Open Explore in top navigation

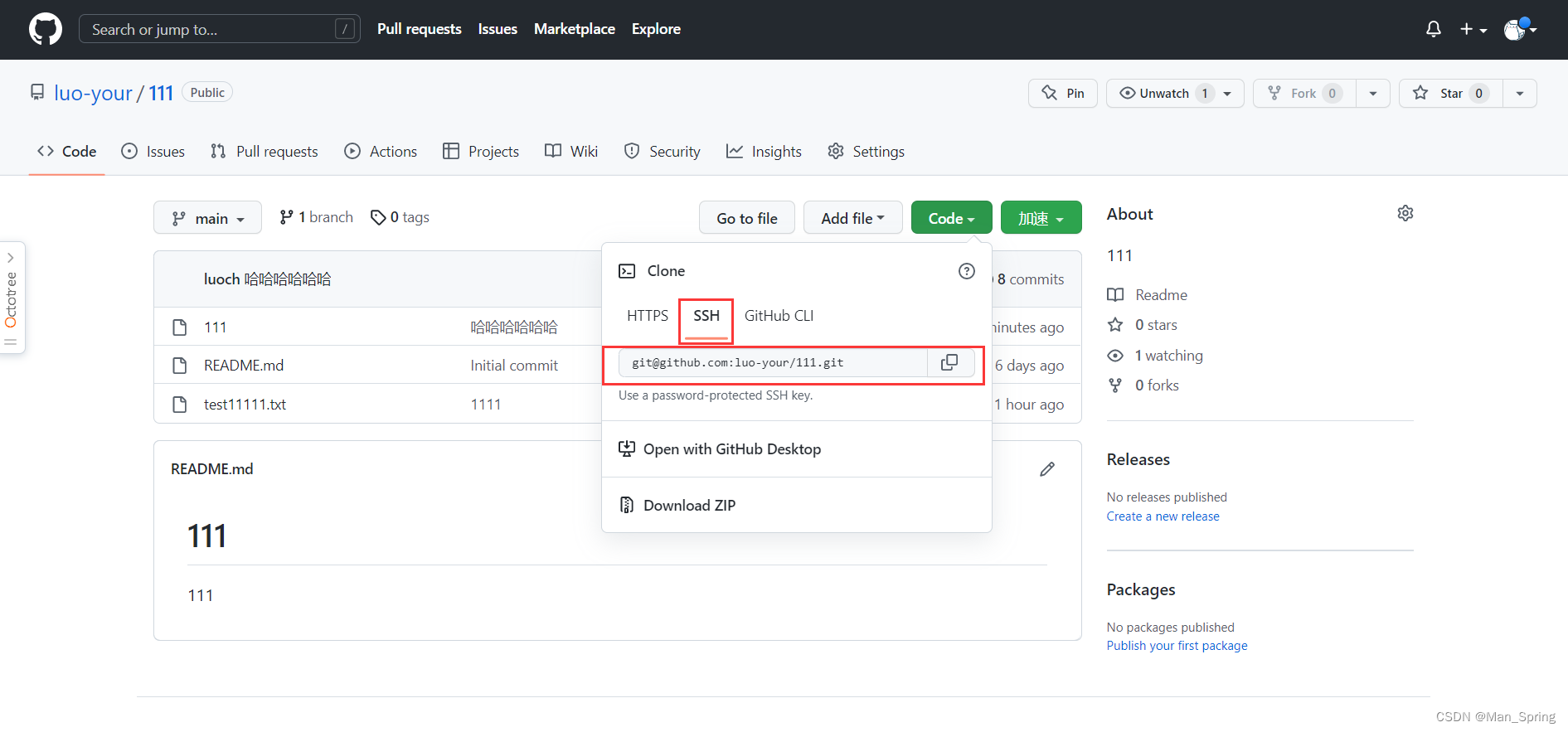click(656, 29)
